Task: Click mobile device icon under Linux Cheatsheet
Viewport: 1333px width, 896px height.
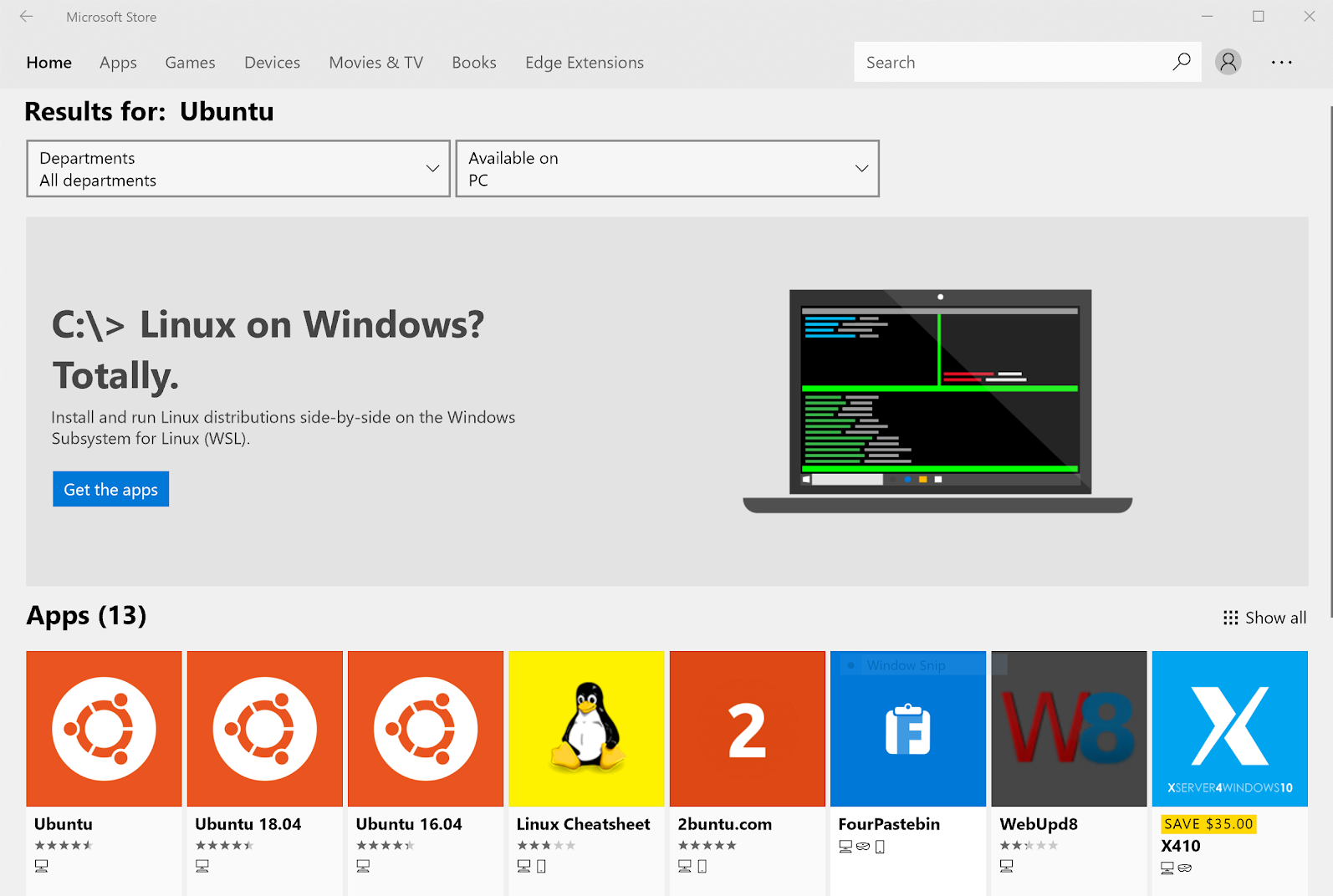Action: 541,866
